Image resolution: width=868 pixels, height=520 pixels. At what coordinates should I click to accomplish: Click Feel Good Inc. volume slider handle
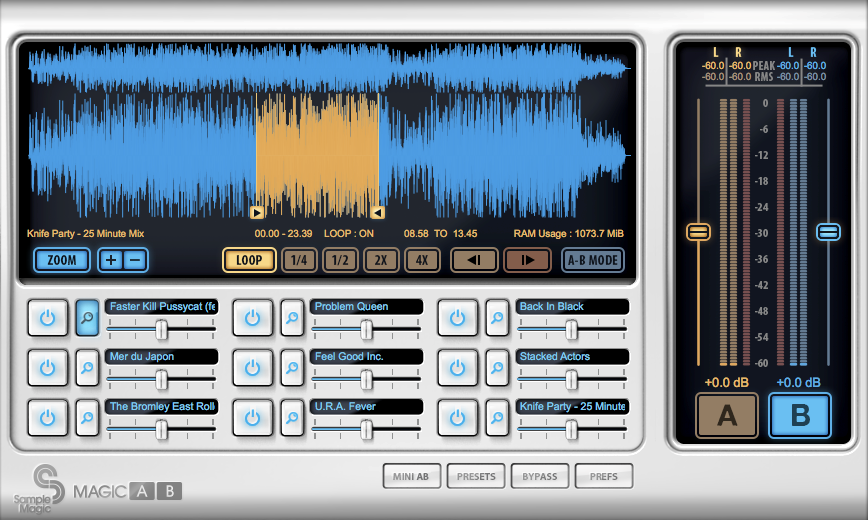[x=366, y=379]
